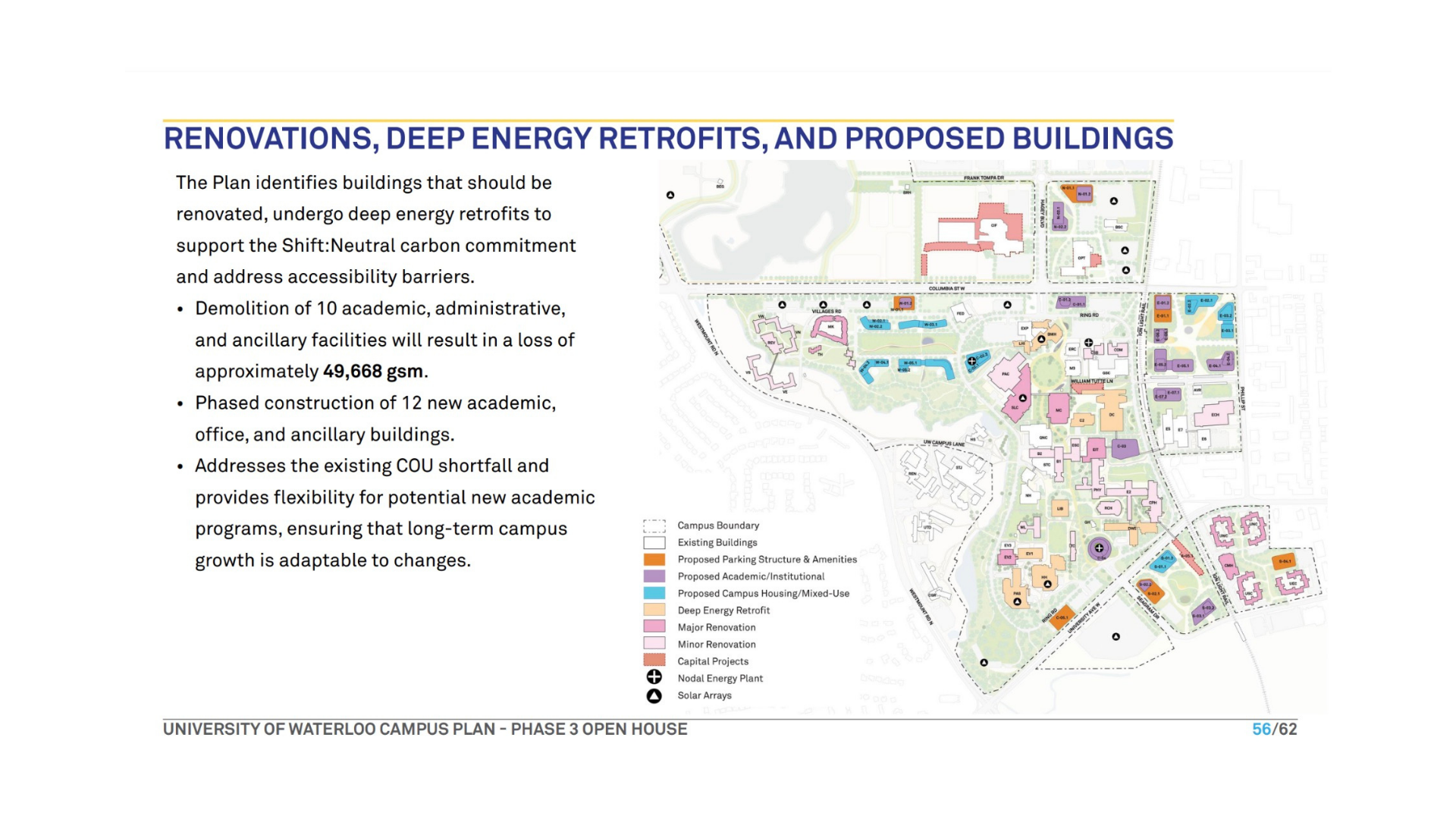This screenshot has height=819, width=1456.
Task: Click the Nodal Energy Plant legend icon
Action: (x=654, y=677)
